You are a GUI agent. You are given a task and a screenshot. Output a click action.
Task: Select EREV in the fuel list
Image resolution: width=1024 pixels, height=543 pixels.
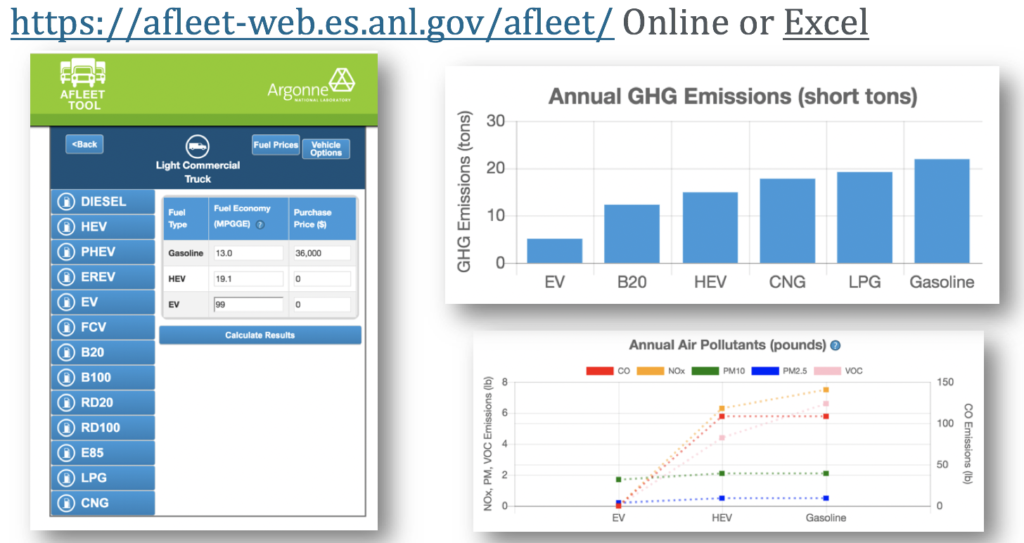pyautogui.click(x=103, y=277)
